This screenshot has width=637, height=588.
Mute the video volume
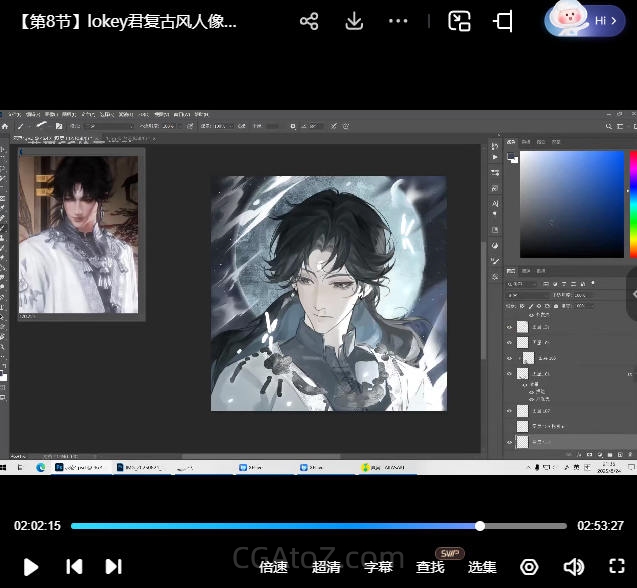click(x=573, y=566)
